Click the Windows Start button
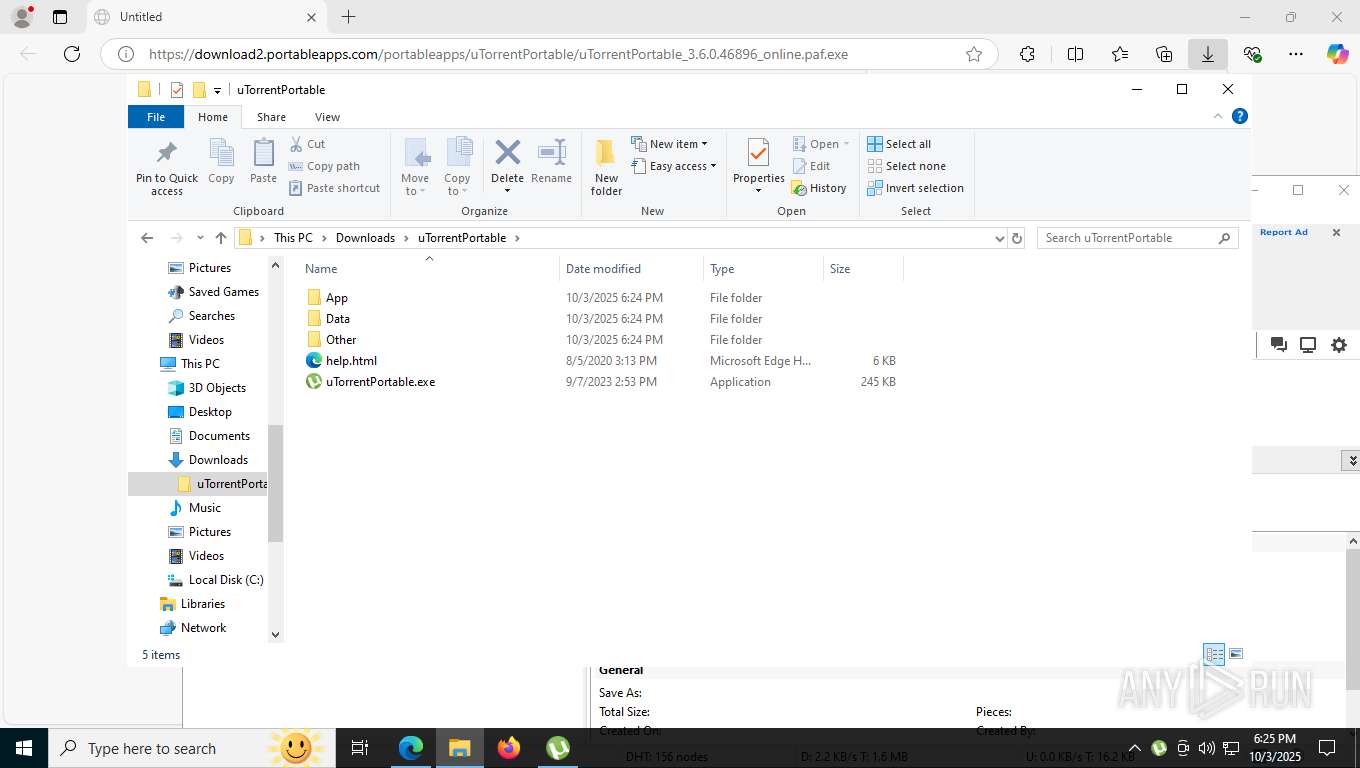Image resolution: width=1360 pixels, height=768 pixels. 24,748
